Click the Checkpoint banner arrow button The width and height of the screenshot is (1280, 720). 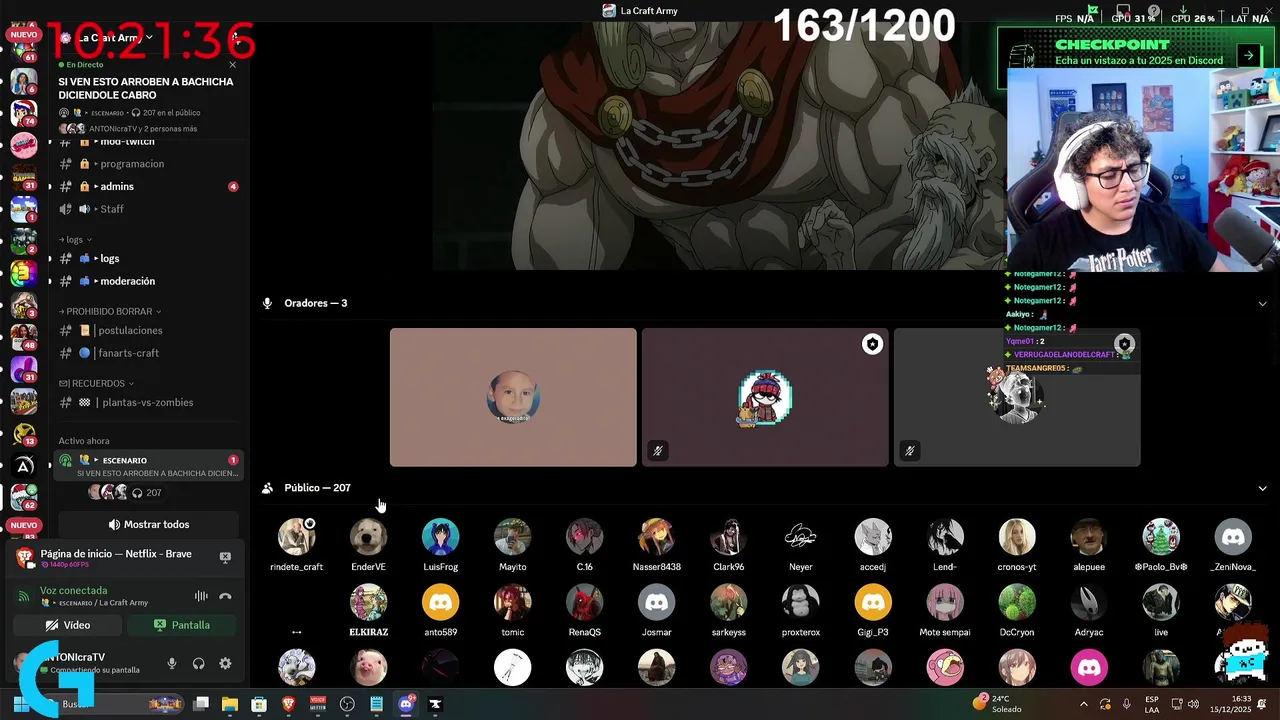[1248, 56]
